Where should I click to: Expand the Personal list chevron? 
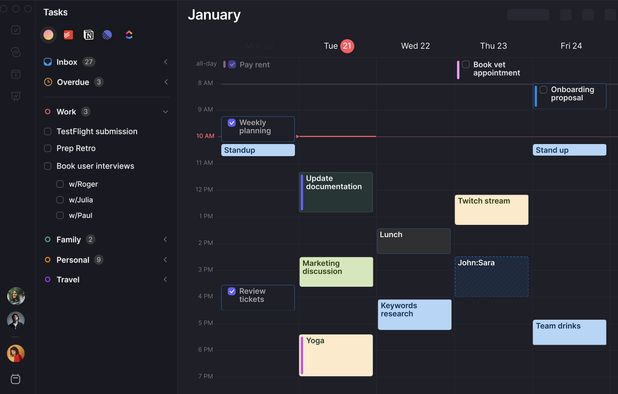166,260
